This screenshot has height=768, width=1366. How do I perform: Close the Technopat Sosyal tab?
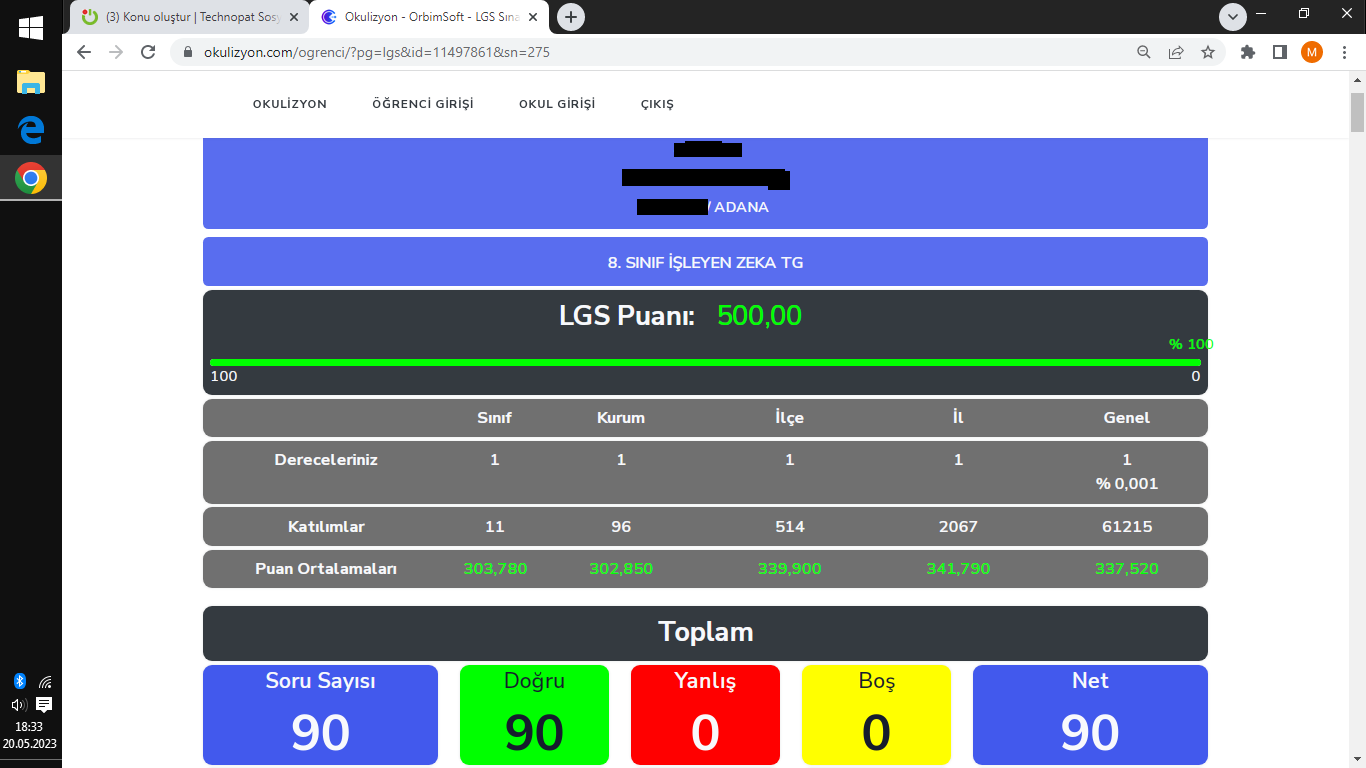(293, 17)
